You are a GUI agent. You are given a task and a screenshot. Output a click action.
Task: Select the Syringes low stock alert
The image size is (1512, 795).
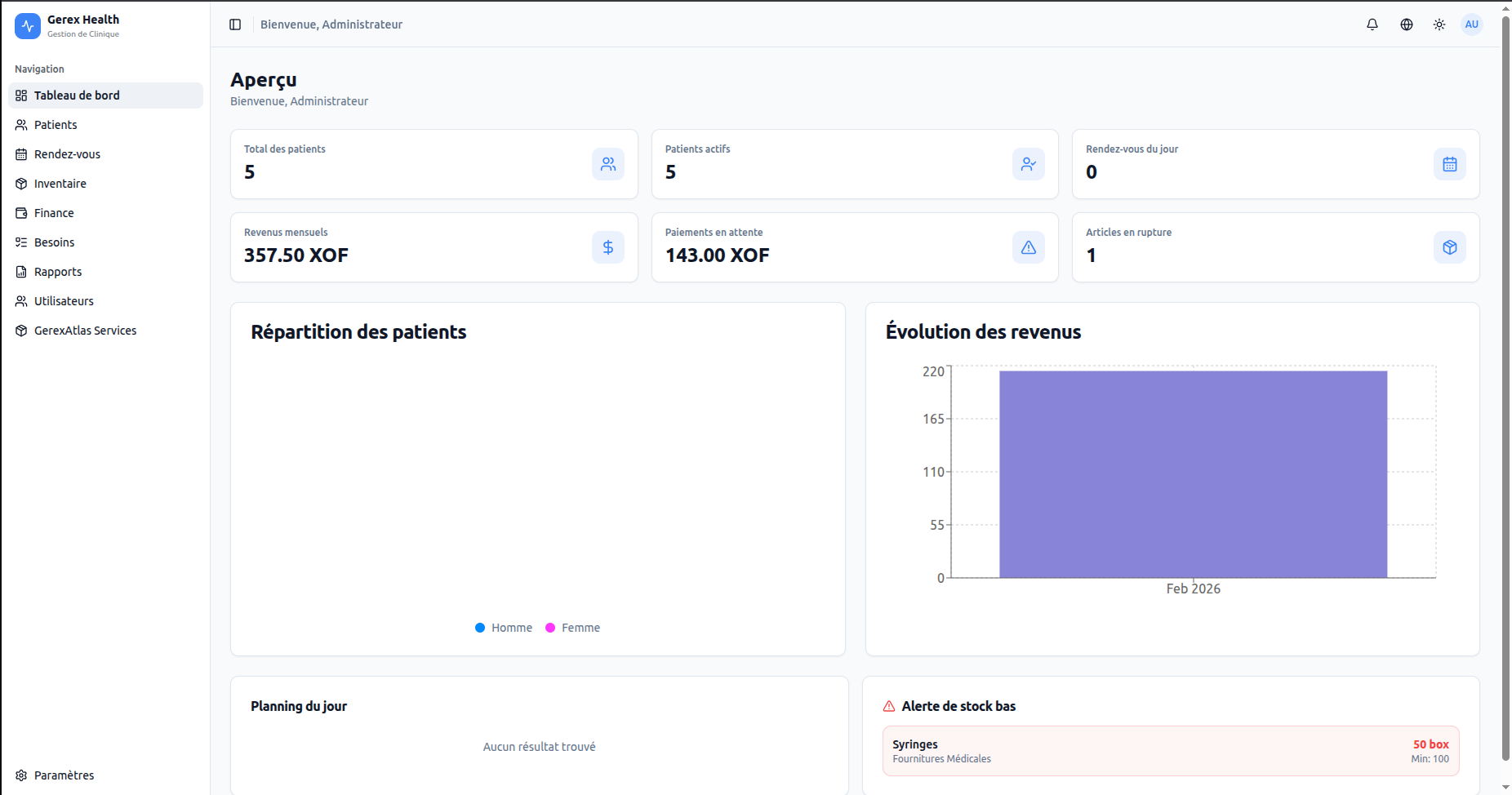(1170, 751)
